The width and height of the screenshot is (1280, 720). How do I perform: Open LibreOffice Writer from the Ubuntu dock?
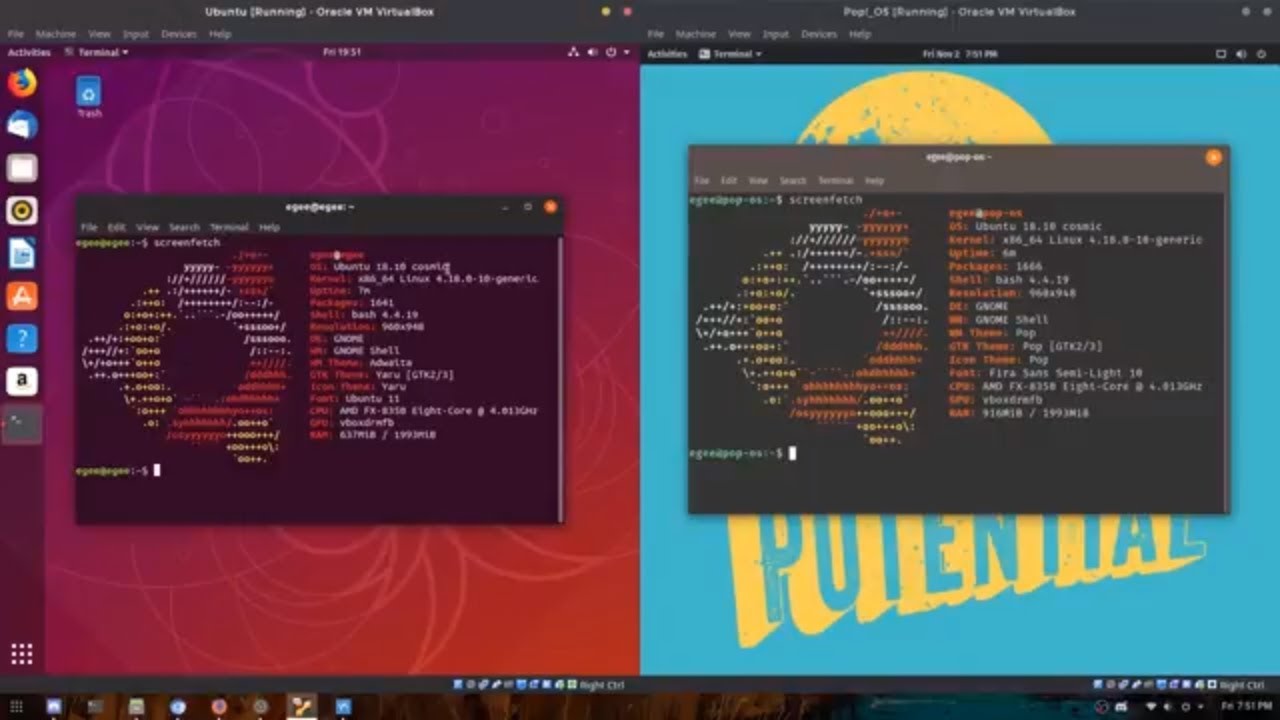coord(22,253)
